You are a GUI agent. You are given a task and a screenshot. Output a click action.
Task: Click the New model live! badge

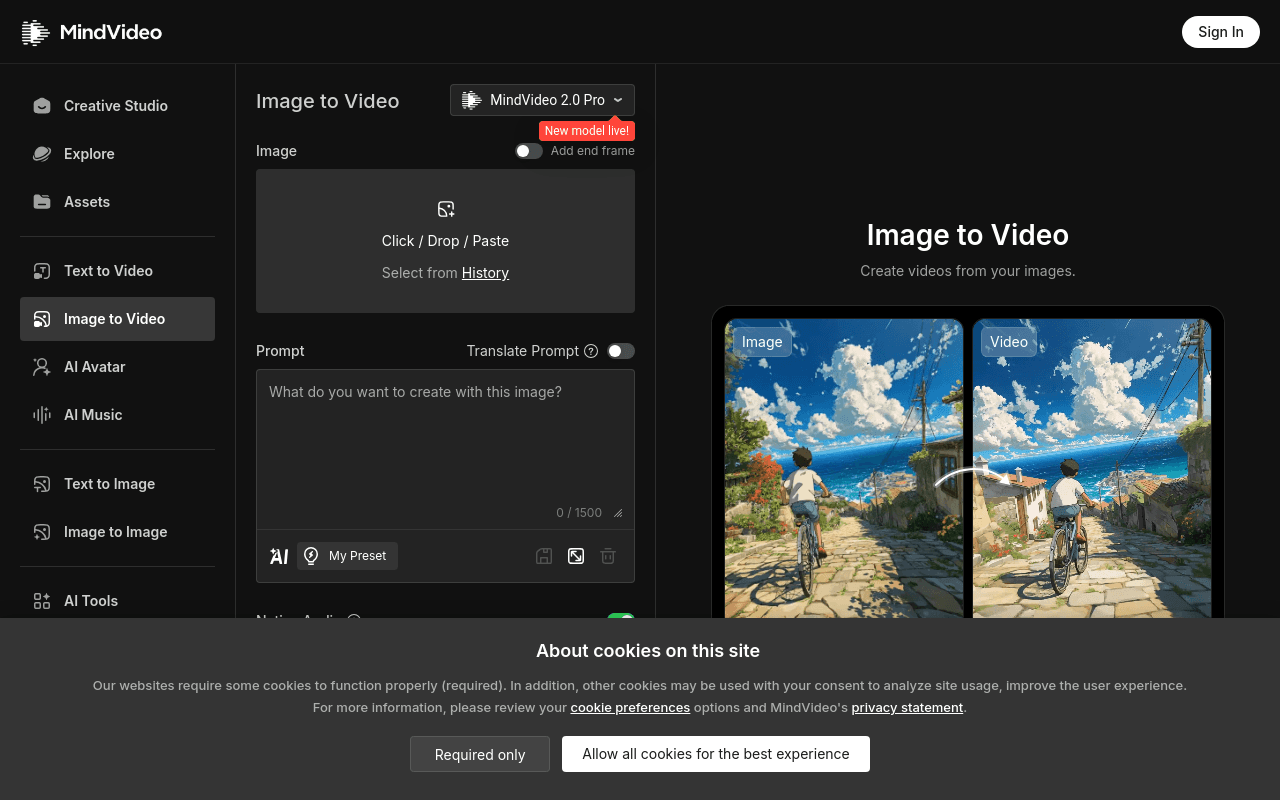pos(587,131)
